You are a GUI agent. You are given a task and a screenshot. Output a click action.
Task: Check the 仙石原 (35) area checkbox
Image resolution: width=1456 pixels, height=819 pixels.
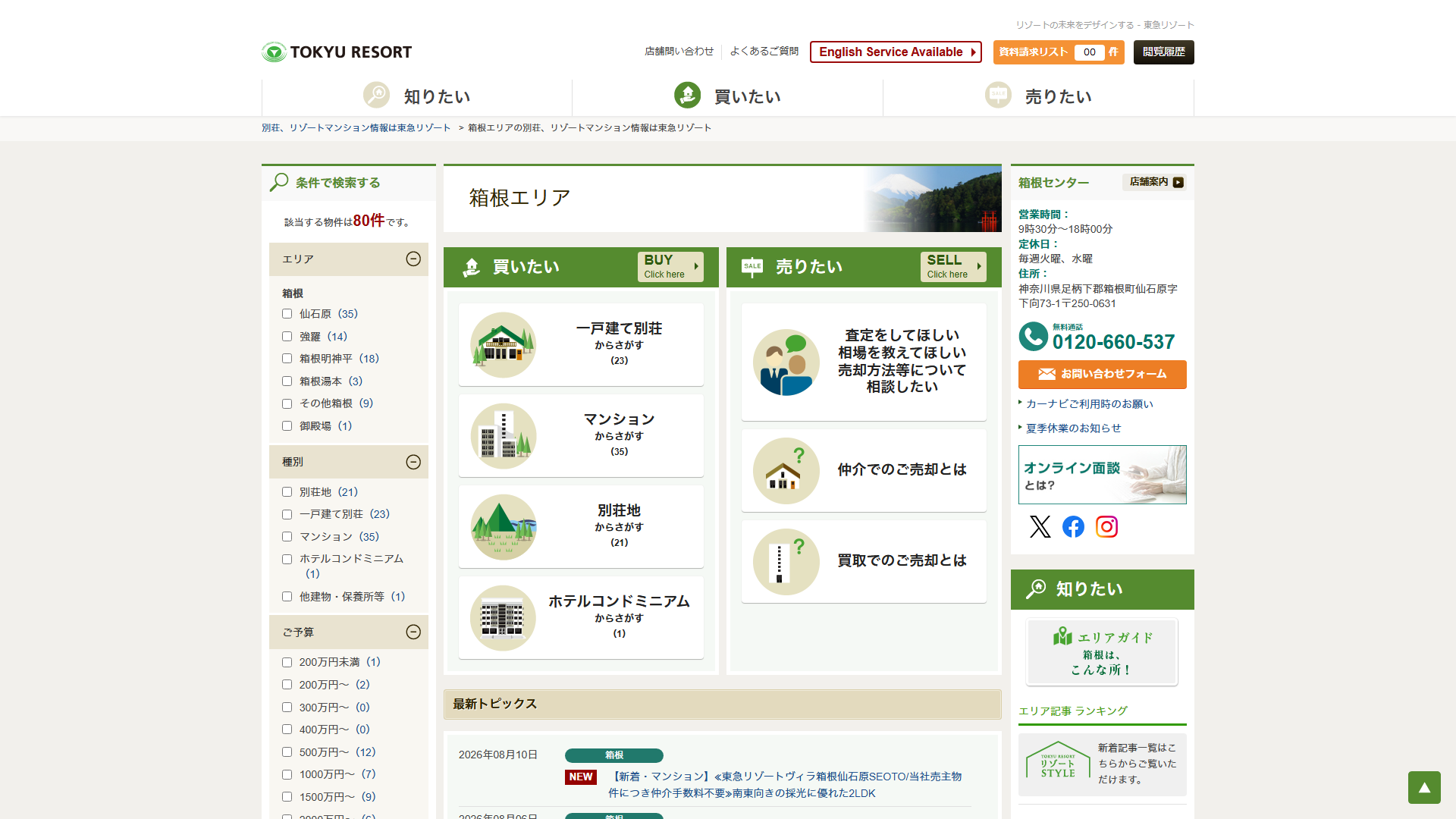(x=287, y=314)
